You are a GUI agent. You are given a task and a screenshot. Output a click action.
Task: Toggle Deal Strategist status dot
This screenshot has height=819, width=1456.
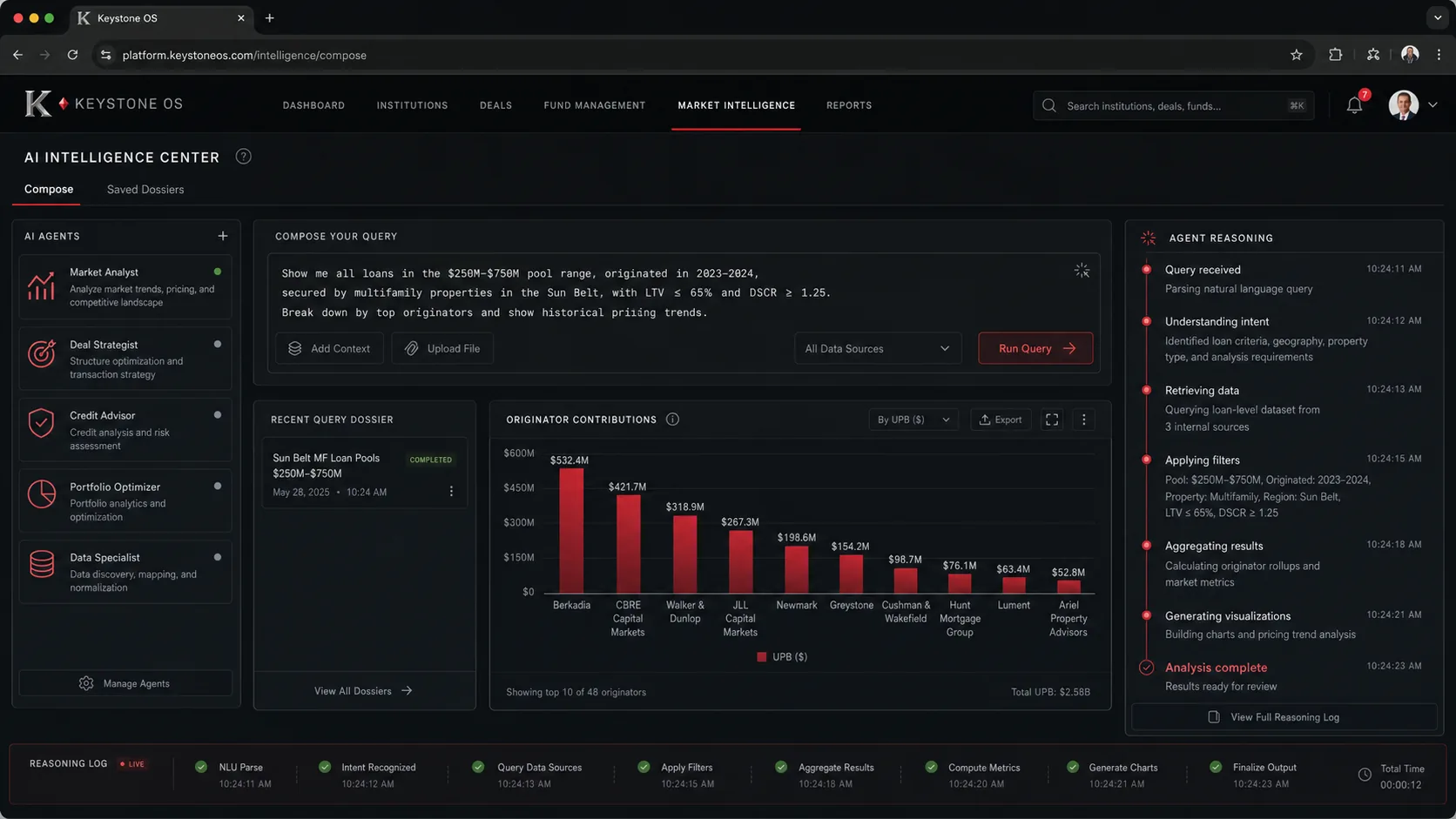click(x=218, y=345)
